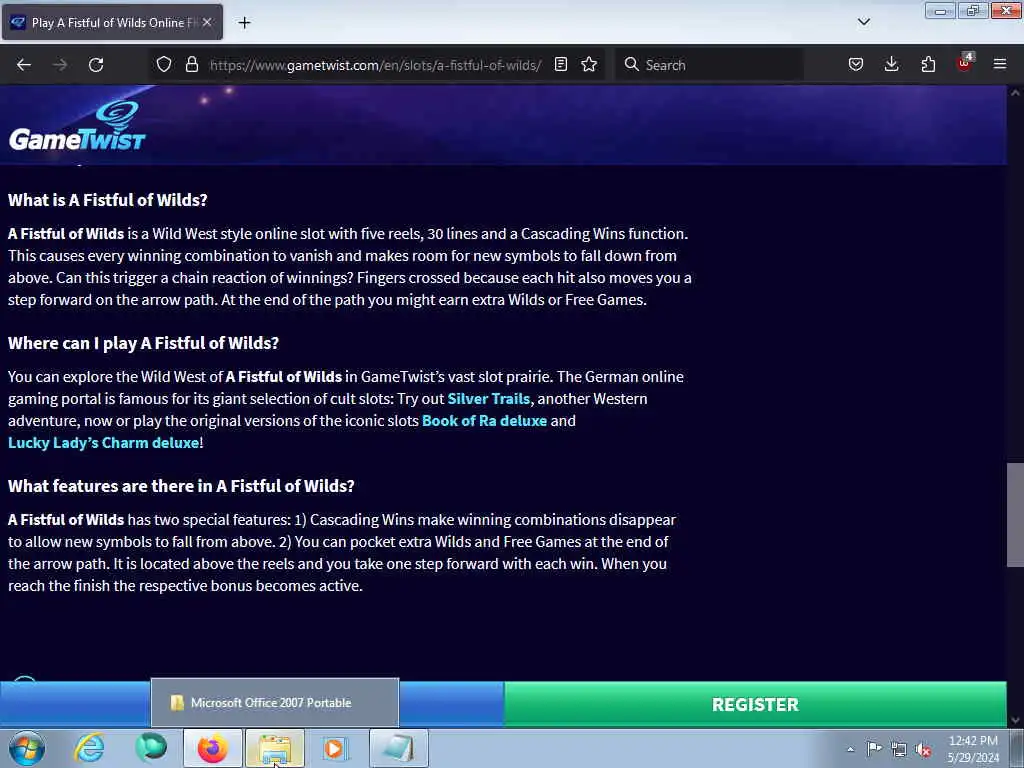This screenshot has height=768, width=1024.
Task: Toggle reader view icon in address bar
Action: pos(560,65)
